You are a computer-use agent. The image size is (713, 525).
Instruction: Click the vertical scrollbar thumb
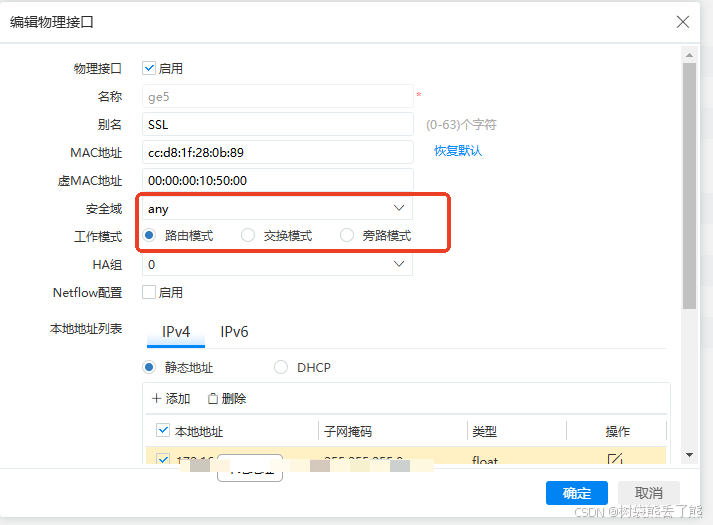click(689, 185)
